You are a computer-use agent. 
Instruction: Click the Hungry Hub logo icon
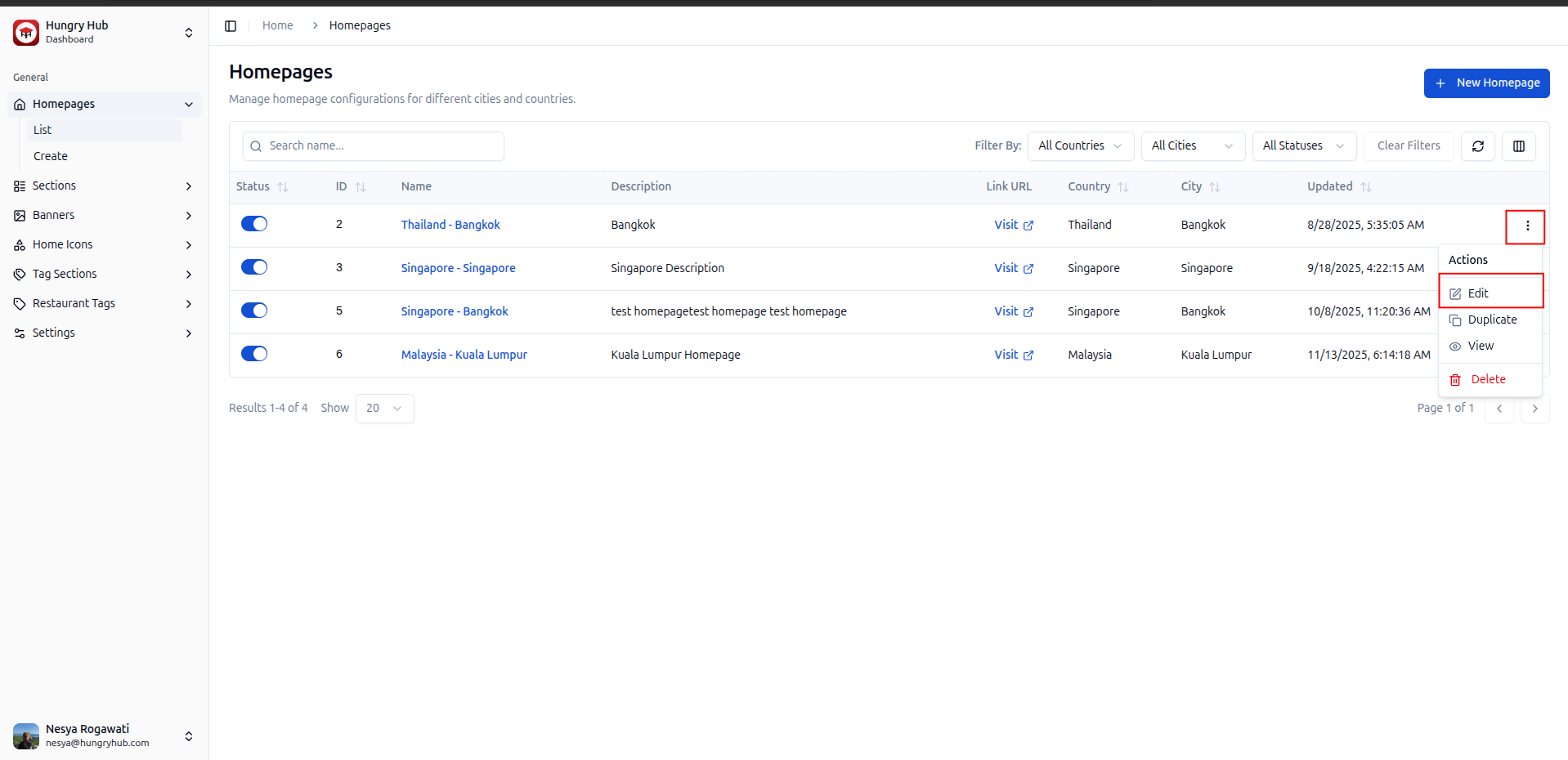(x=26, y=33)
